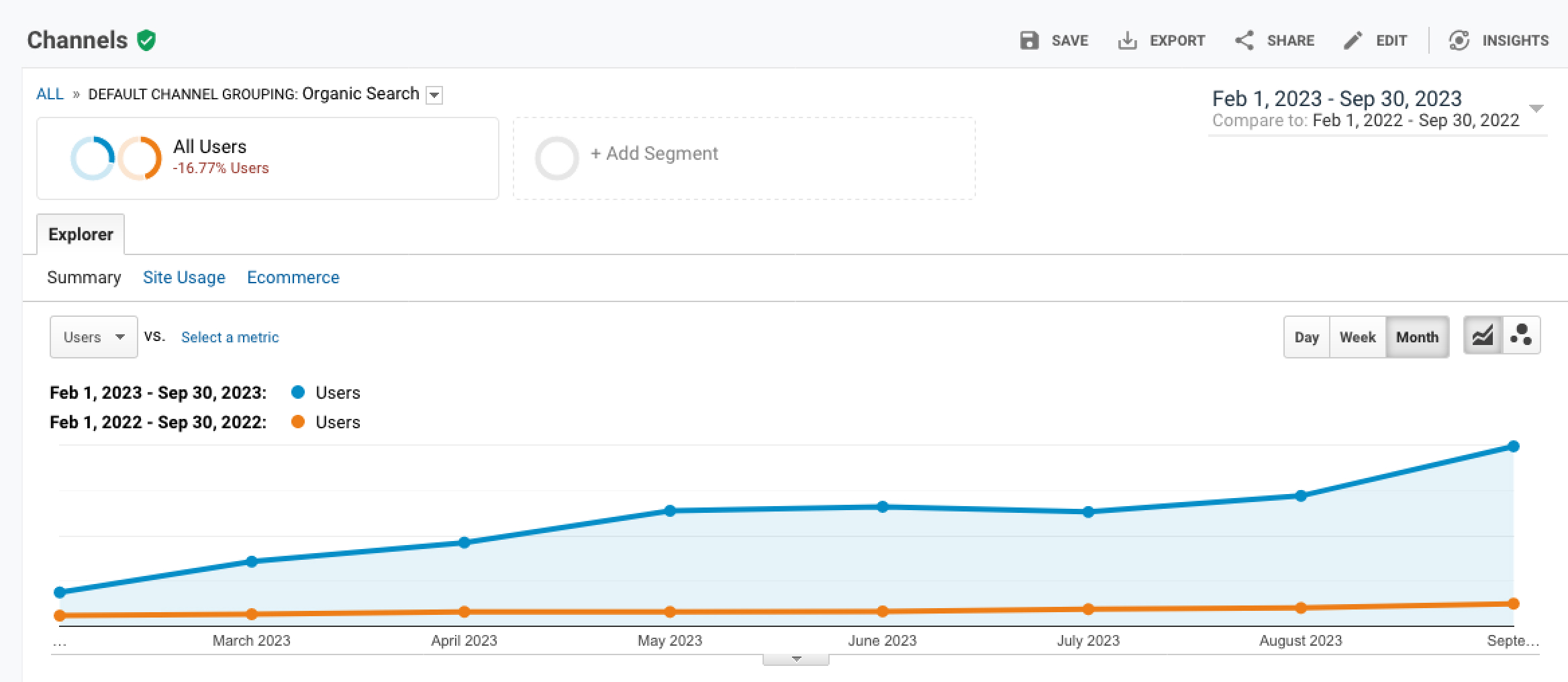Click the orange September data point
The height and width of the screenshot is (682, 1568).
[1514, 604]
